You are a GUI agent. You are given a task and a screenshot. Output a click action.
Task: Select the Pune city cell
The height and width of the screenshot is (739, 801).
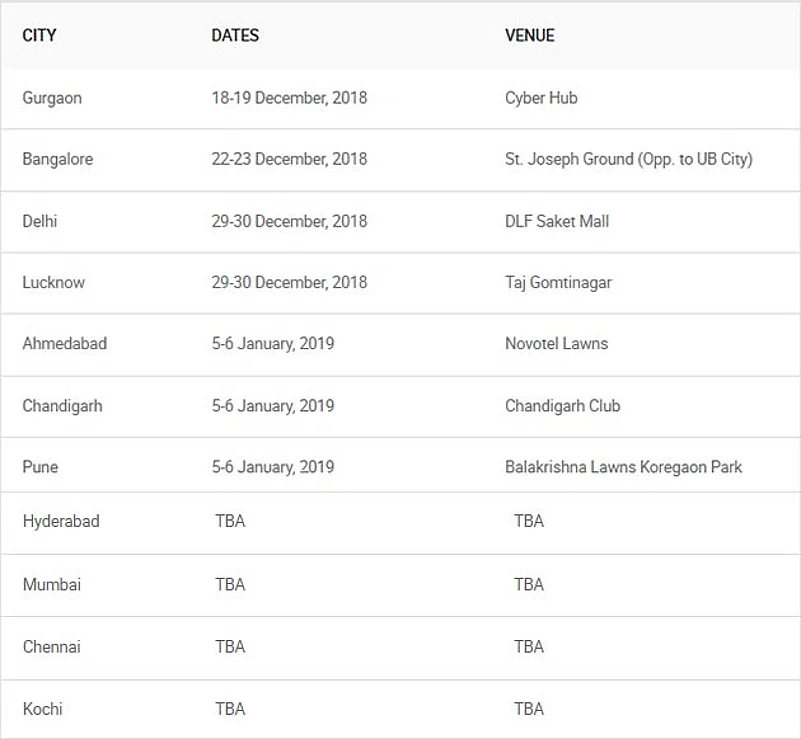[40, 466]
